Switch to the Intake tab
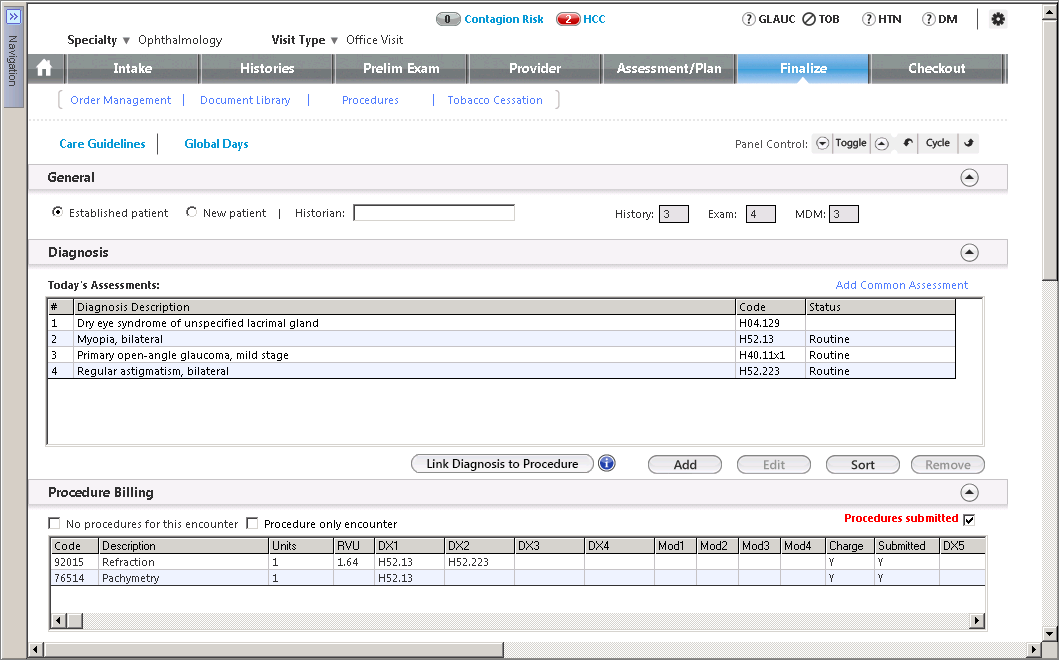The width and height of the screenshot is (1059, 660). click(132, 68)
